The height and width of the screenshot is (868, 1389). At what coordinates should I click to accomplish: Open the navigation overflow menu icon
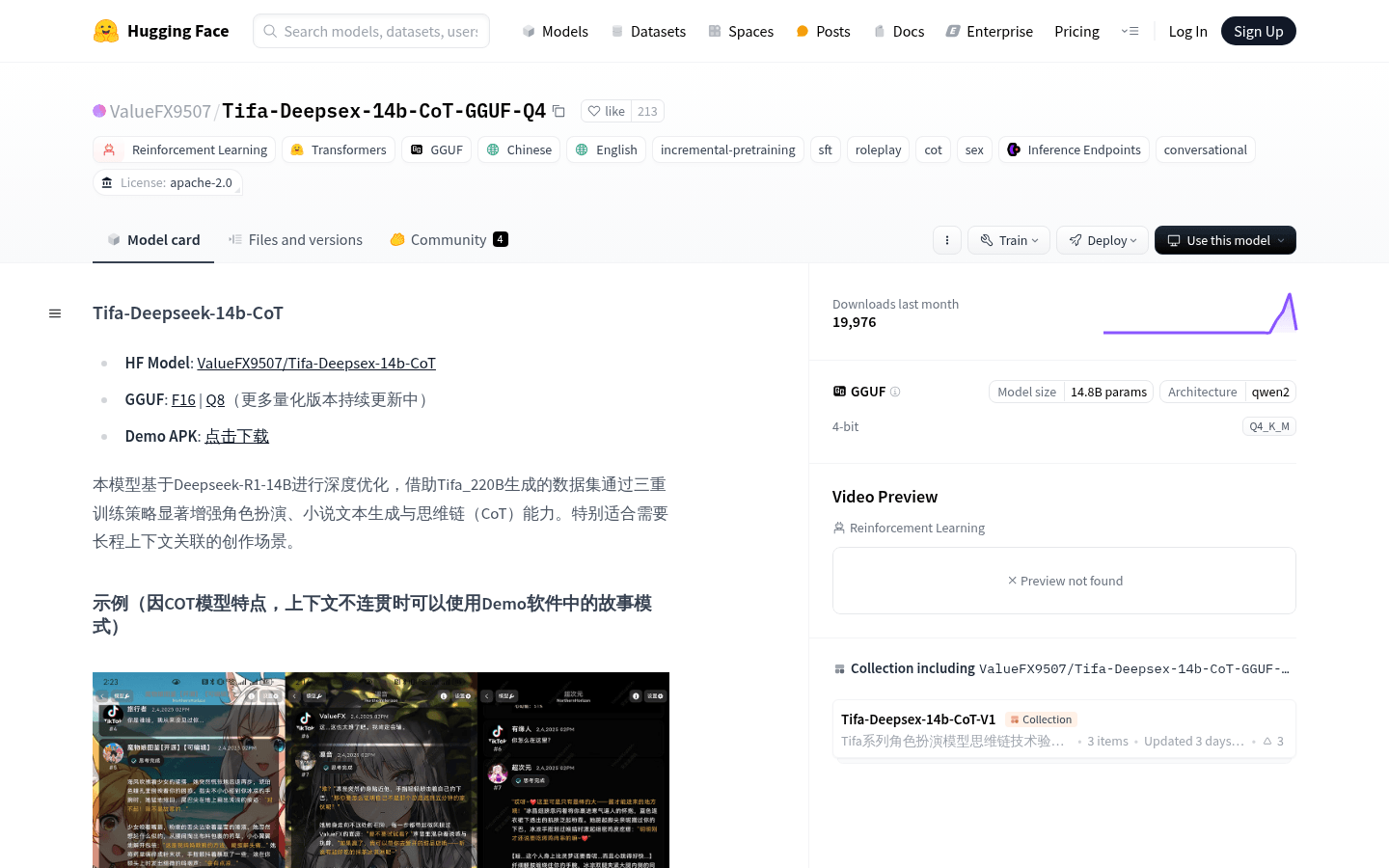click(1130, 31)
